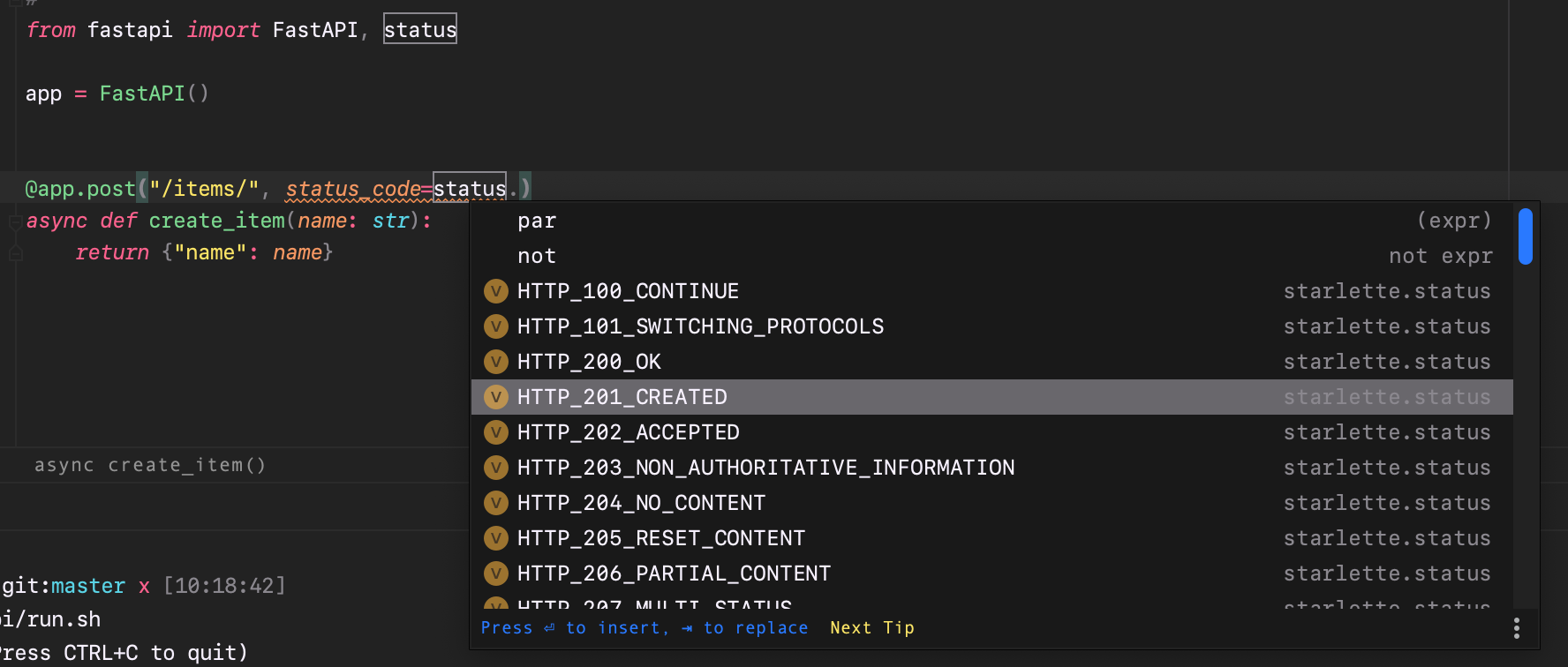Click 'starlette.status' label on HTTP_200_OK row
1568x667 pixels.
pos(1387,362)
